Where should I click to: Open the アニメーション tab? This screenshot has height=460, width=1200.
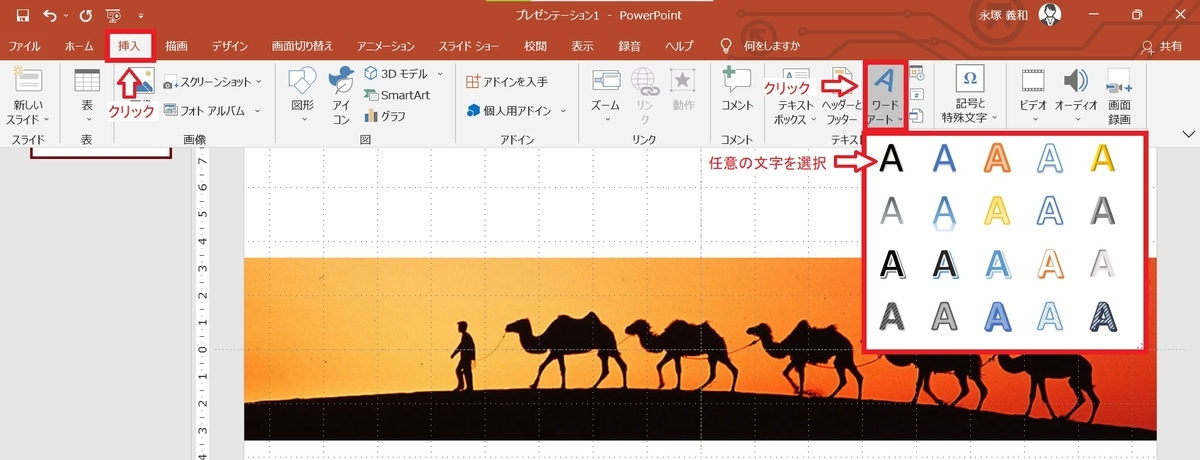[x=385, y=46]
